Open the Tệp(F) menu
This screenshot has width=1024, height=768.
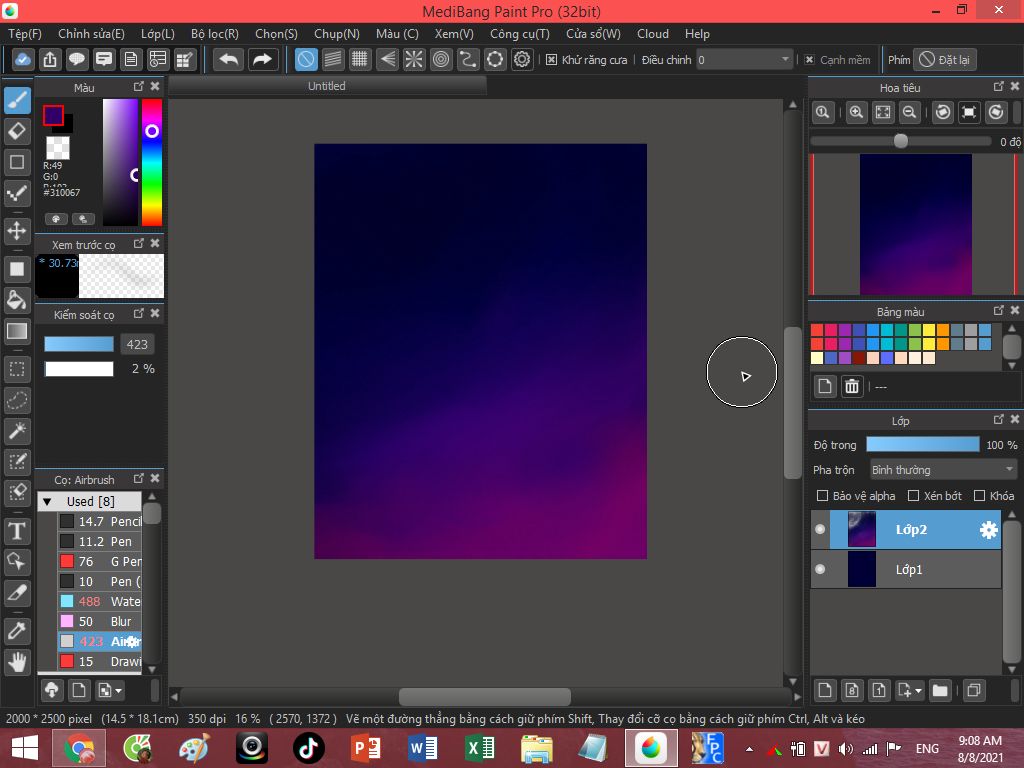[25, 34]
